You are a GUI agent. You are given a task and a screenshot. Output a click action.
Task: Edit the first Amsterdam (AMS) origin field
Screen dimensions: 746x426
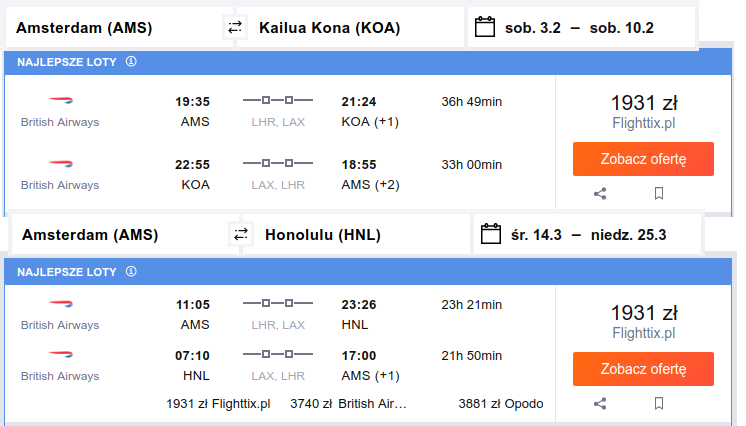coord(119,28)
